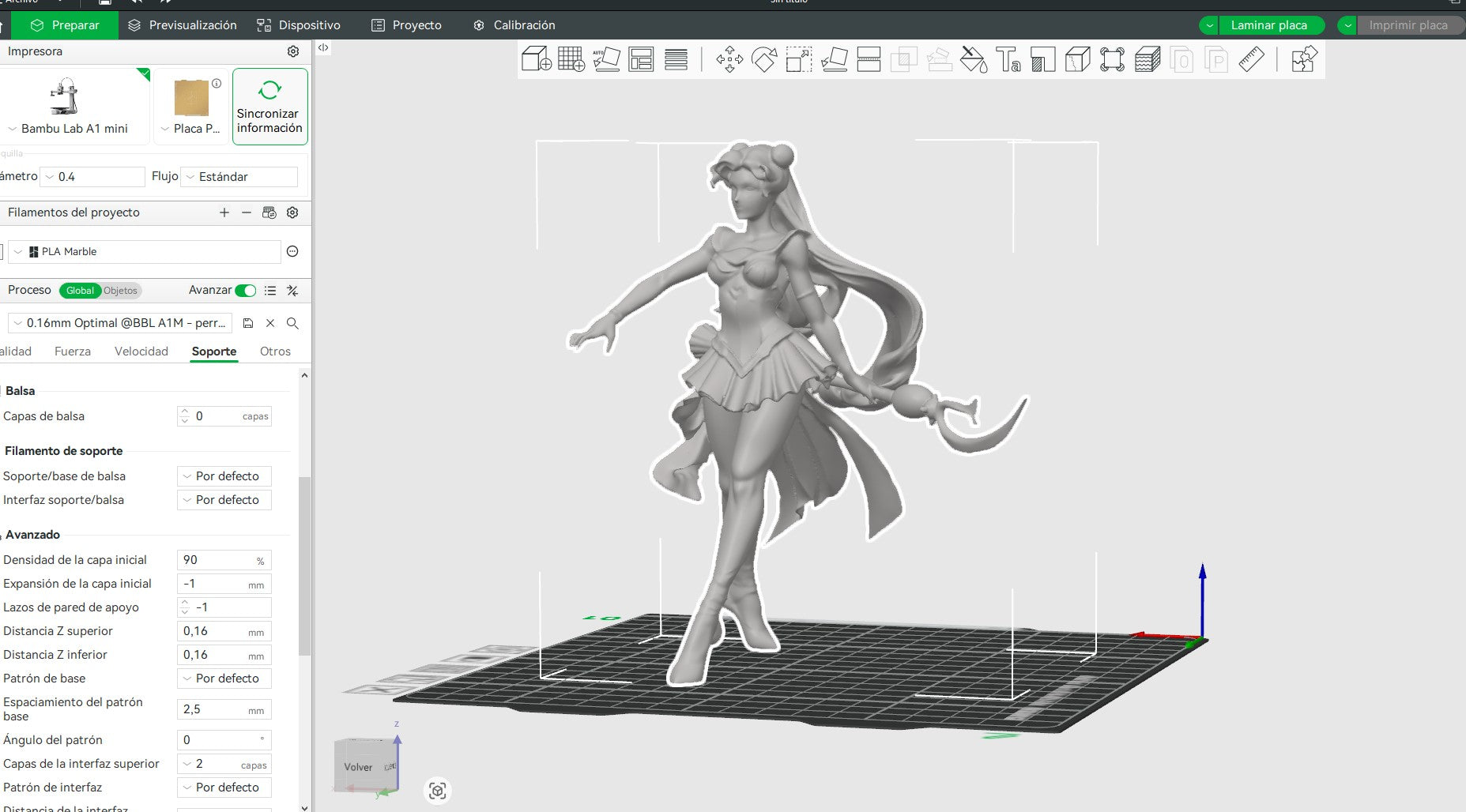Open the settings list view icon
1466x812 pixels.
(270, 291)
